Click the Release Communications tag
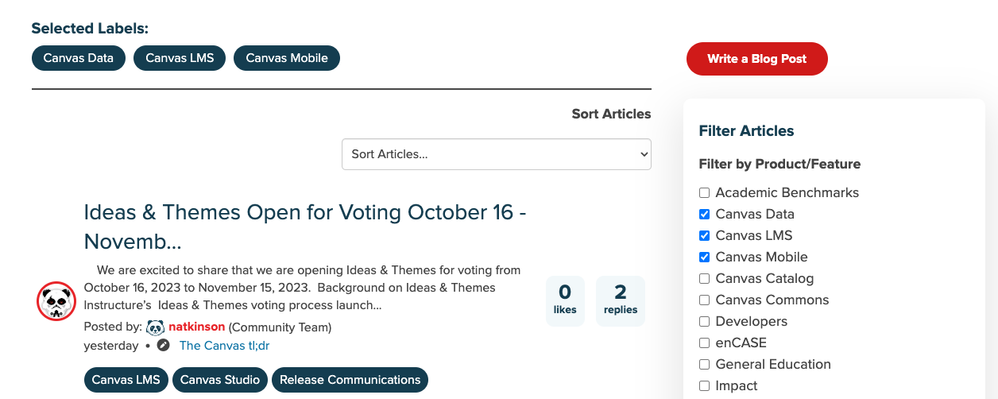Viewport: 998px width, 399px height. [x=350, y=380]
